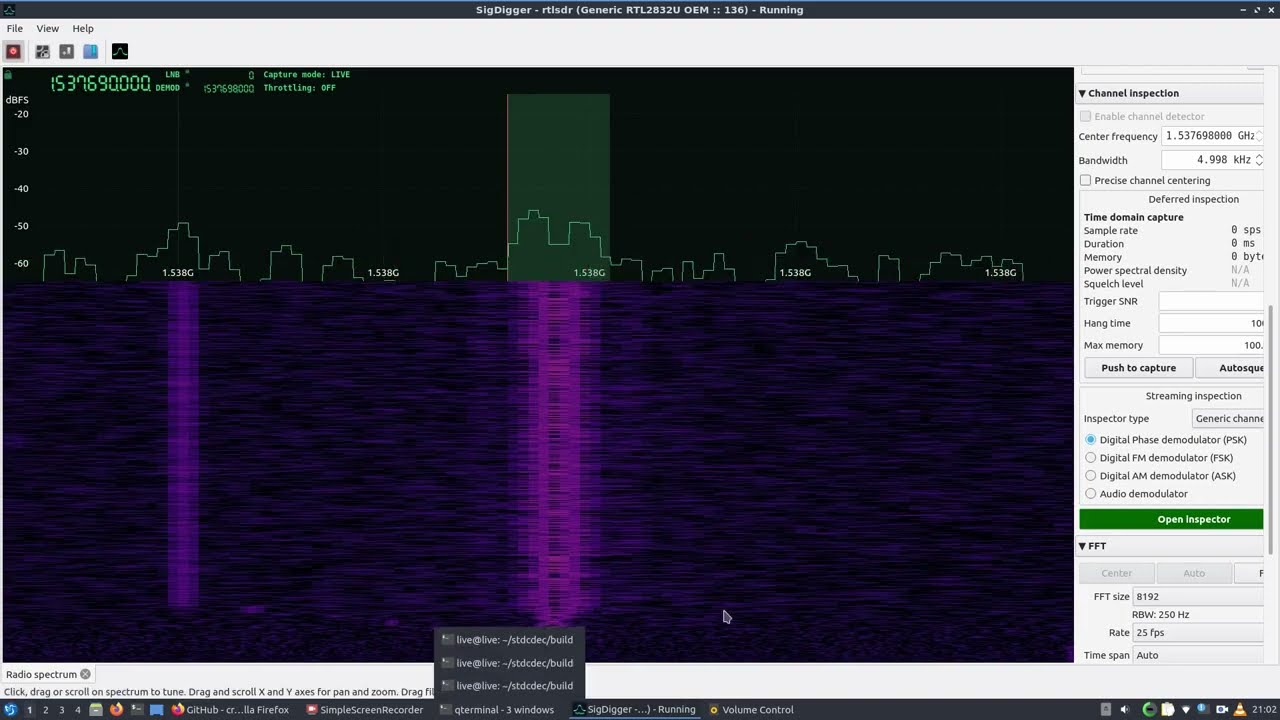The image size is (1280, 720).
Task: Toggle Enable channel detector checkbox
Action: [1085, 116]
